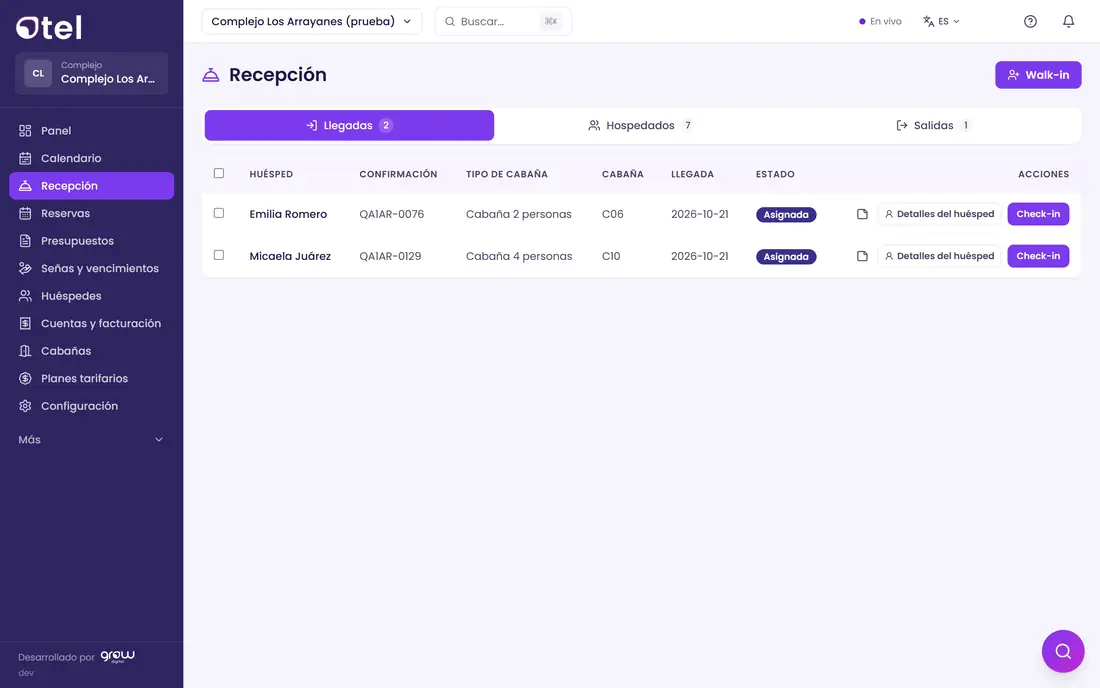Viewport: 1100px width, 688px height.
Task: Click Asignada badge for Emilia Romero
Action: tap(786, 215)
